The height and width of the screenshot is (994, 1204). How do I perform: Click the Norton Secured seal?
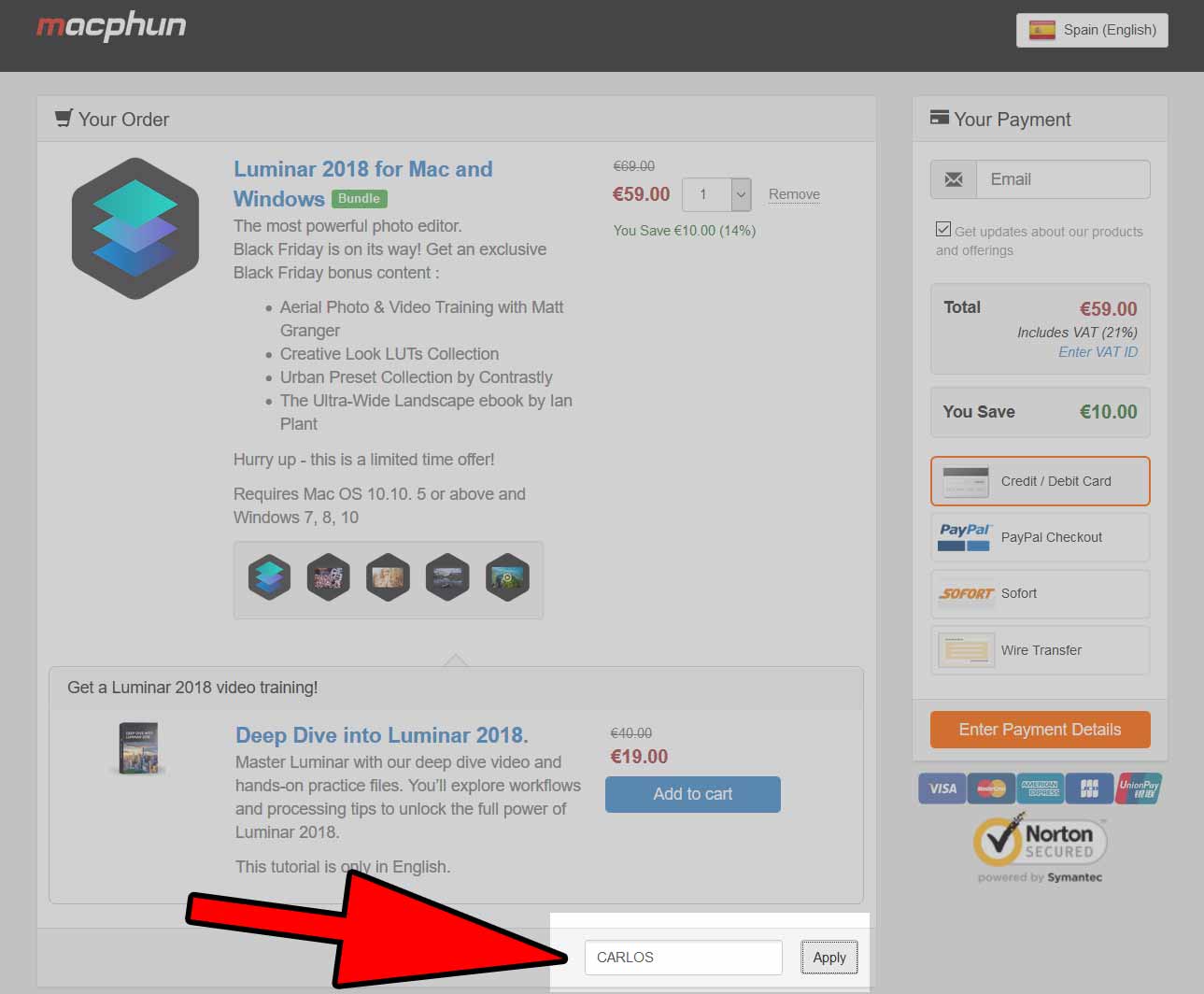pyautogui.click(x=1040, y=848)
